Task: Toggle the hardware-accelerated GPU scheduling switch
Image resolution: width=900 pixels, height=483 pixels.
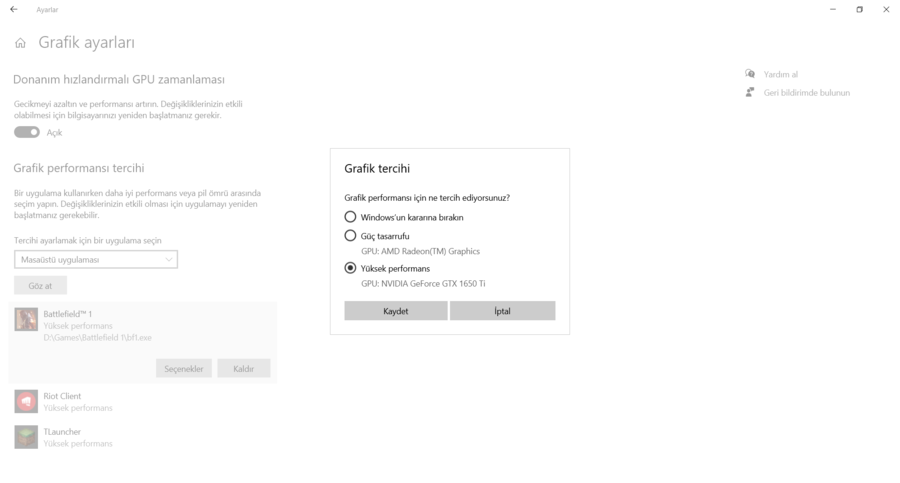Action: [27, 132]
